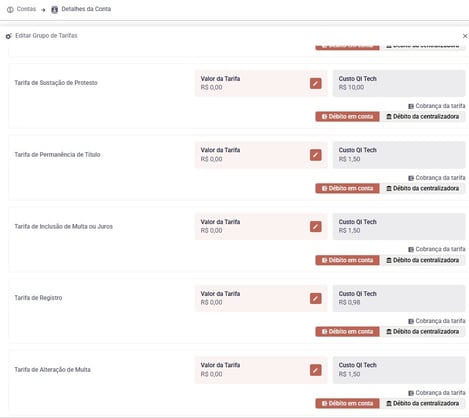Viewport: 469px width, 418px height.
Task: Edit the Tarifa de Registro value
Action: pyautogui.click(x=316, y=298)
